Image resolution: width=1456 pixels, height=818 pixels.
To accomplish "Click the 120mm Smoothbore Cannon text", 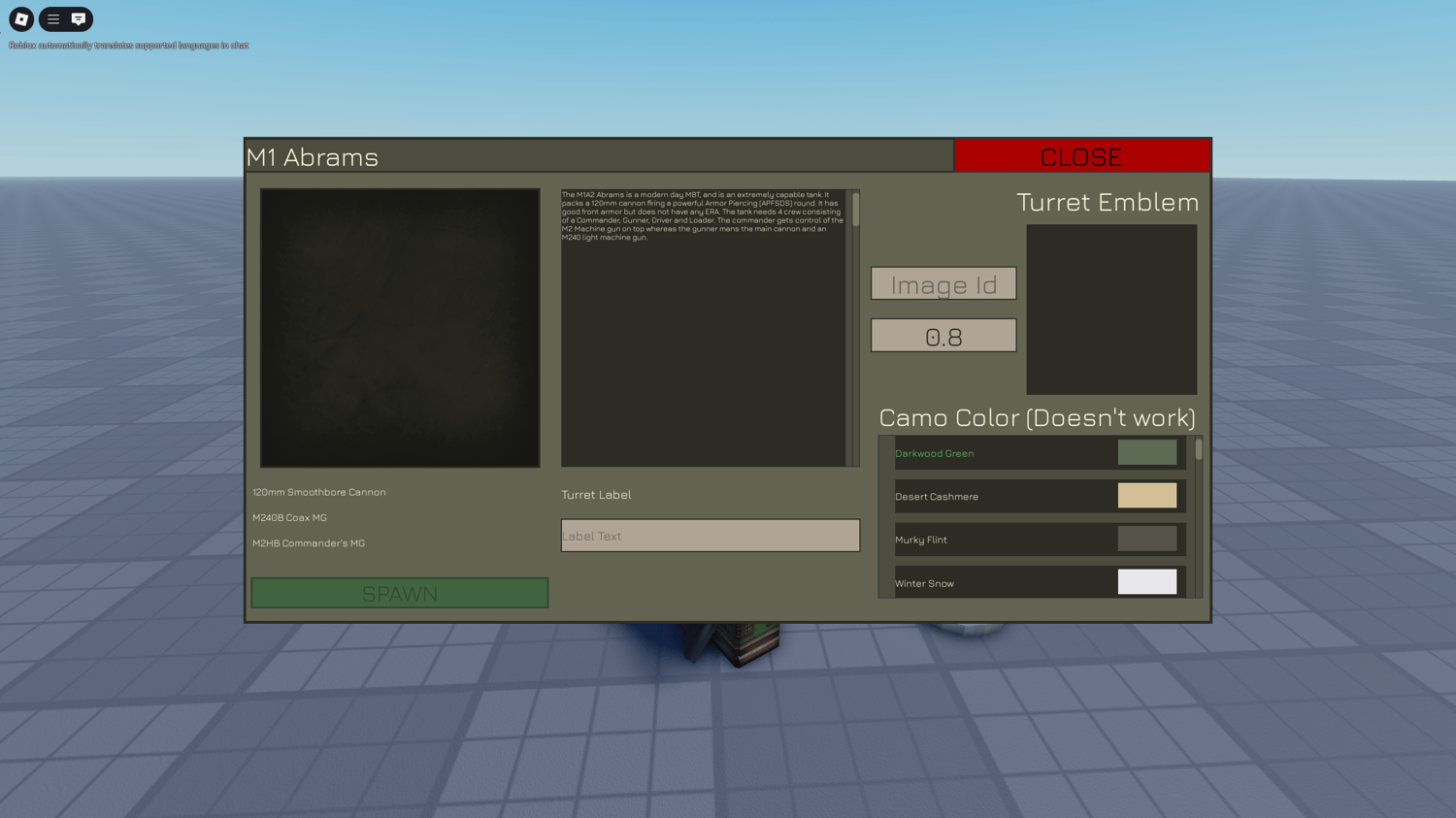I will [319, 492].
